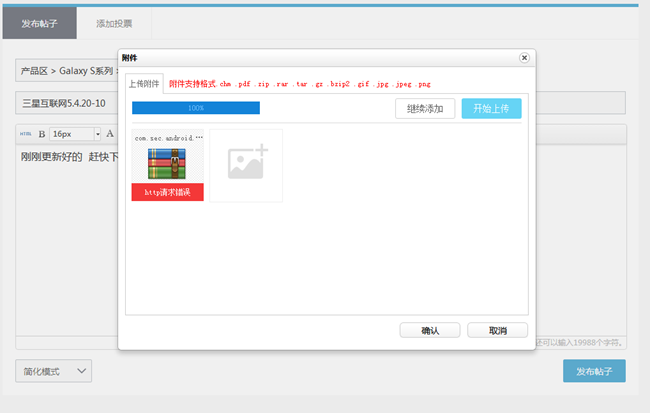Click the blue 发布帖子 submit button

[x=594, y=371]
